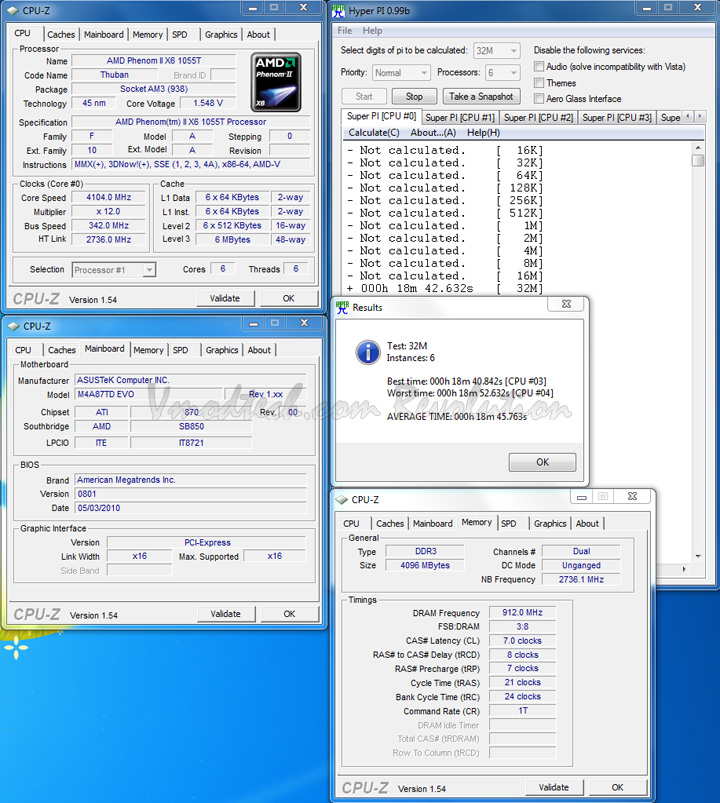Open the Selection Processor #1 dropdown
720x803 pixels.
tap(113, 270)
